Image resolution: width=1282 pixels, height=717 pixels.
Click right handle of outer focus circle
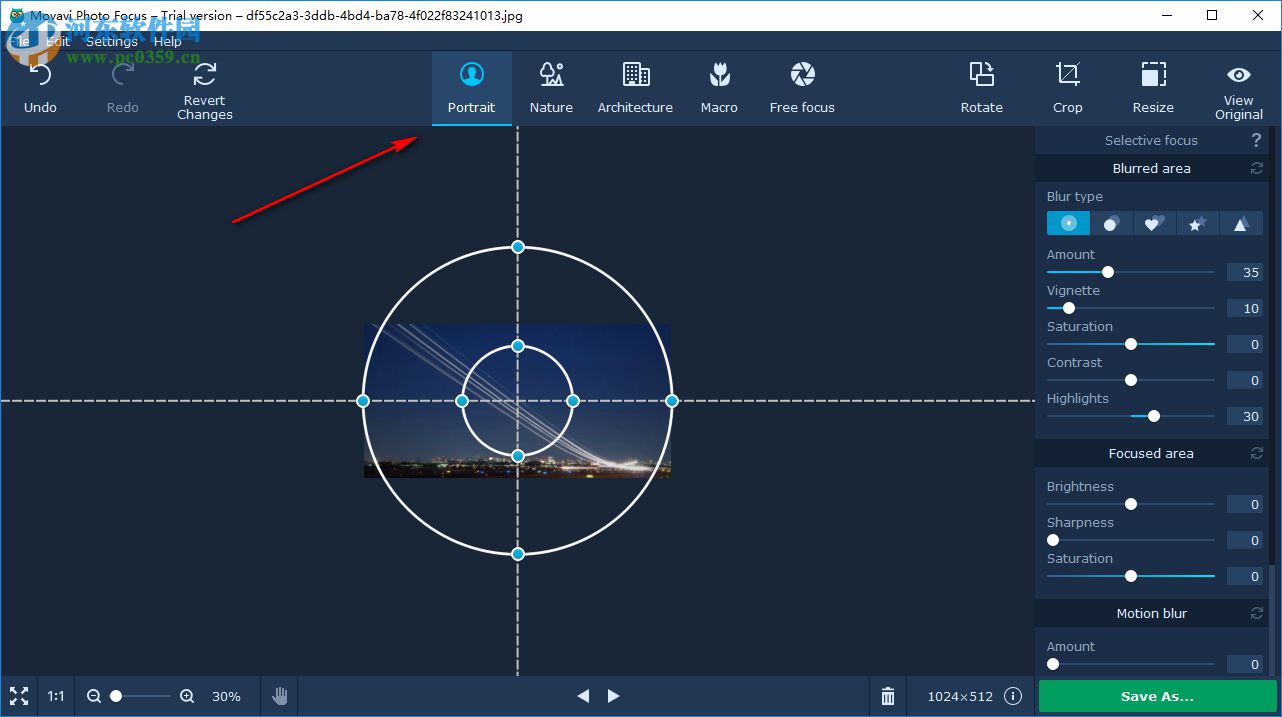click(672, 401)
